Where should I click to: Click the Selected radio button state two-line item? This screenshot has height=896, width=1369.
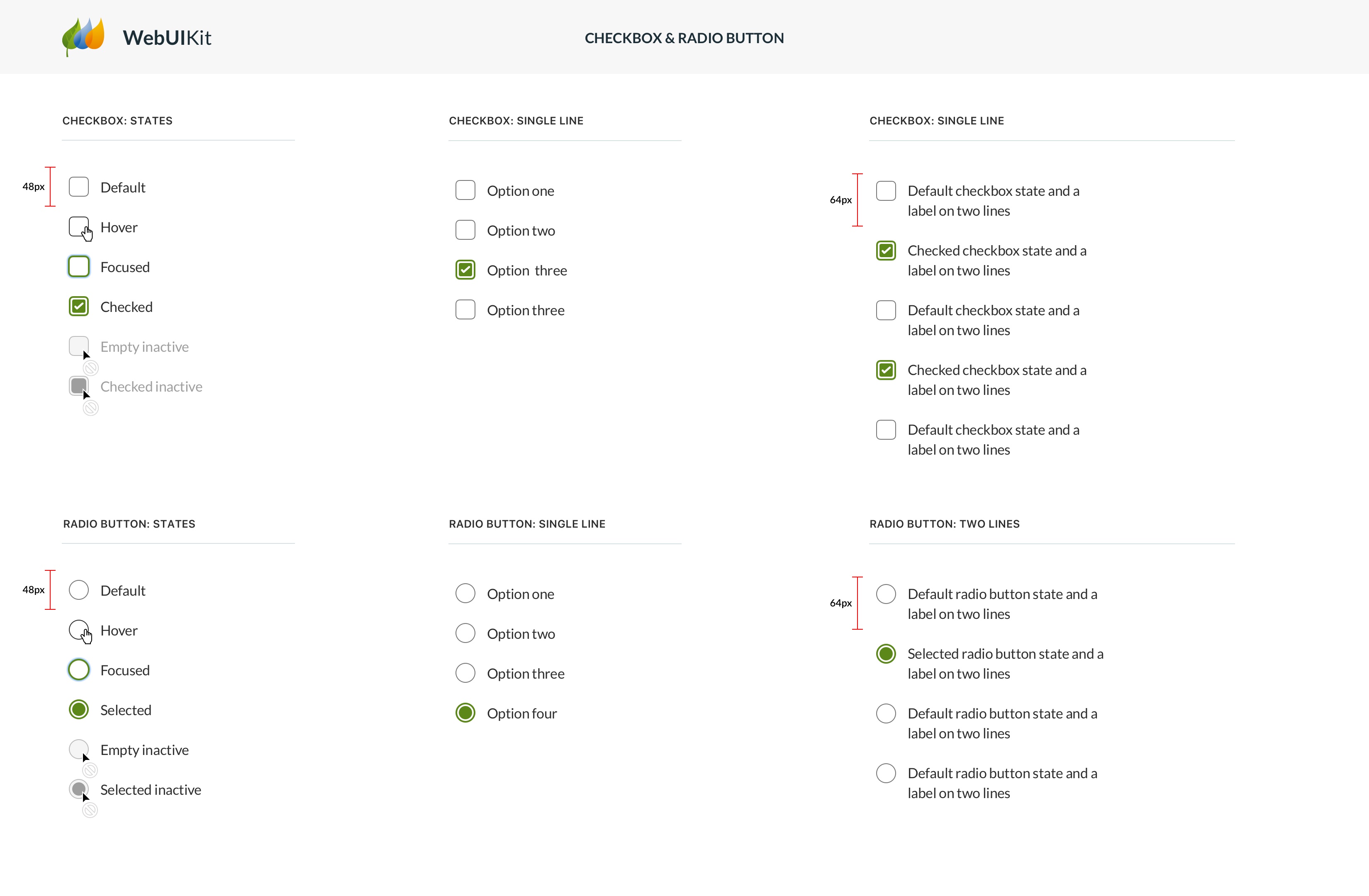point(886,654)
